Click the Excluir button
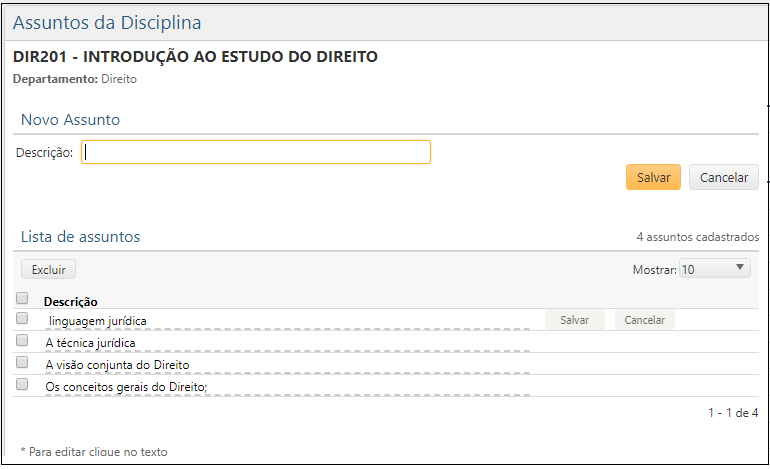Image resolution: width=770 pixels, height=469 pixels. [48, 270]
